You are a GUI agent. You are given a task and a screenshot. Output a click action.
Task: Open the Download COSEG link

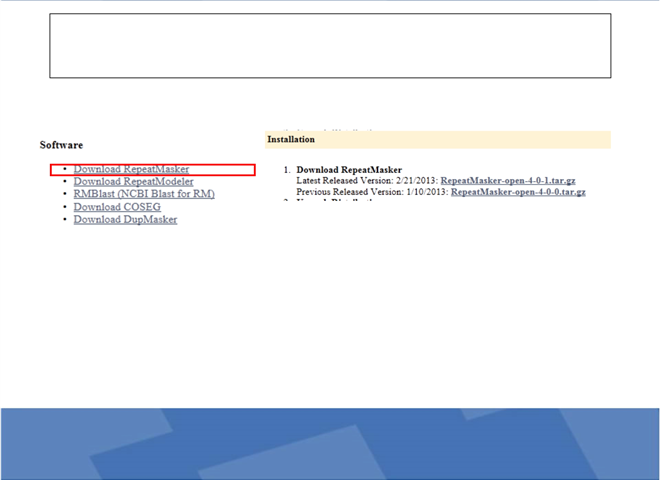click(x=117, y=207)
